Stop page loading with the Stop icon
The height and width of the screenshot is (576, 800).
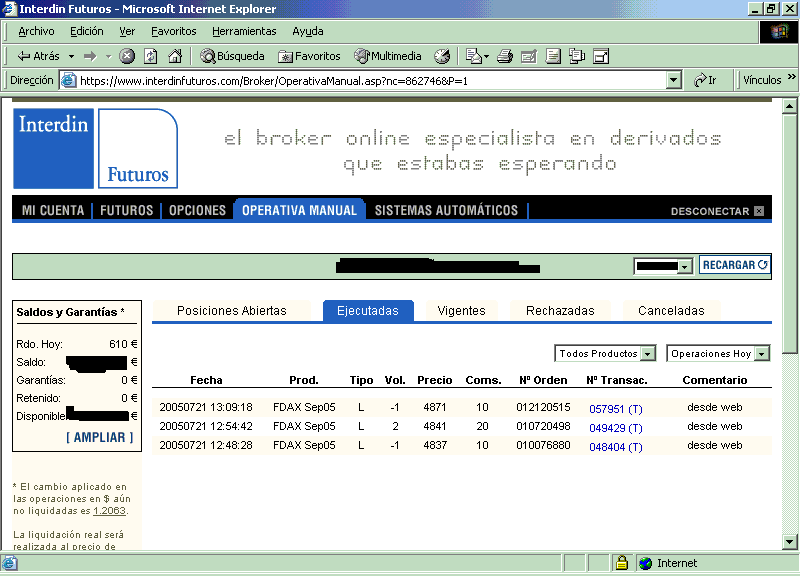pos(127,56)
